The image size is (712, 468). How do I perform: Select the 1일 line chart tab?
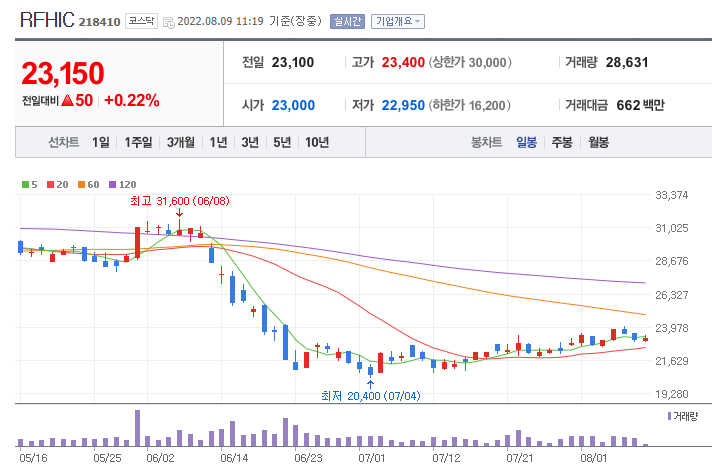tap(101, 143)
